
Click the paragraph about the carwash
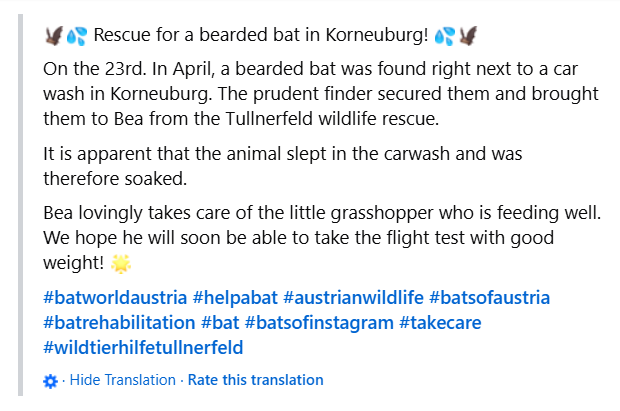coord(283,166)
